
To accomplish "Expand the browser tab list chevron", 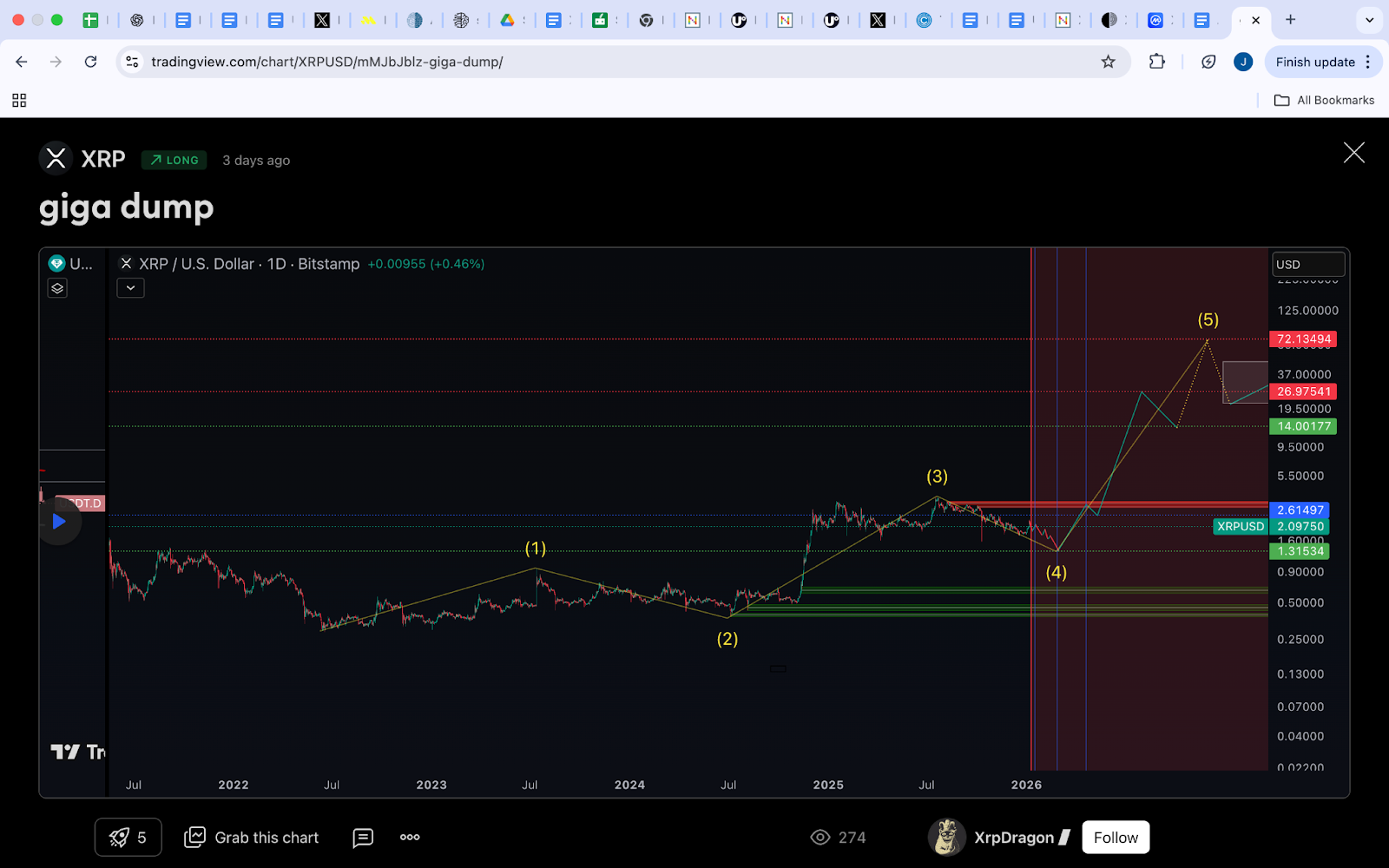I will (x=1369, y=20).
